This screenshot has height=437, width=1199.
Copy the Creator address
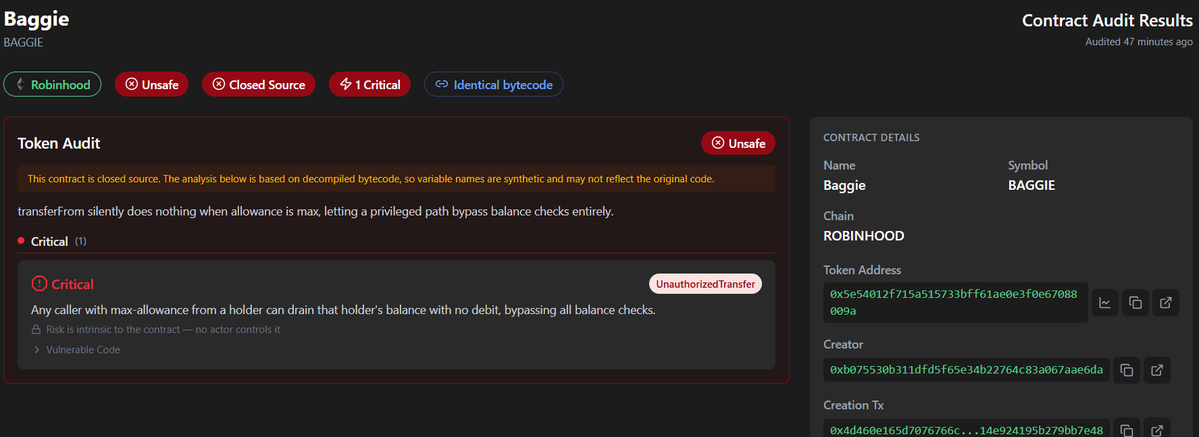coord(1126,370)
